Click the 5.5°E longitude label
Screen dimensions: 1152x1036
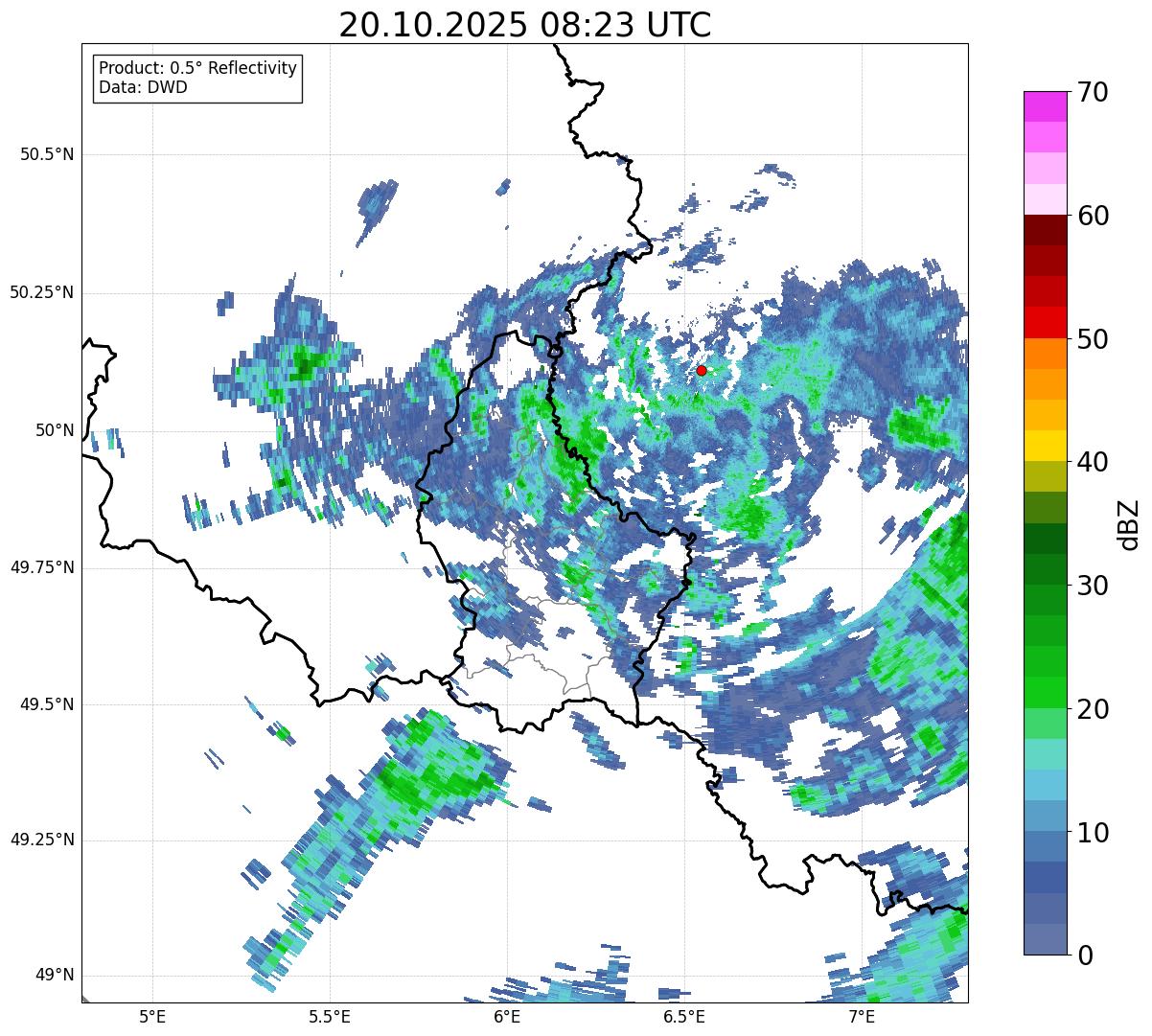tap(330, 1016)
